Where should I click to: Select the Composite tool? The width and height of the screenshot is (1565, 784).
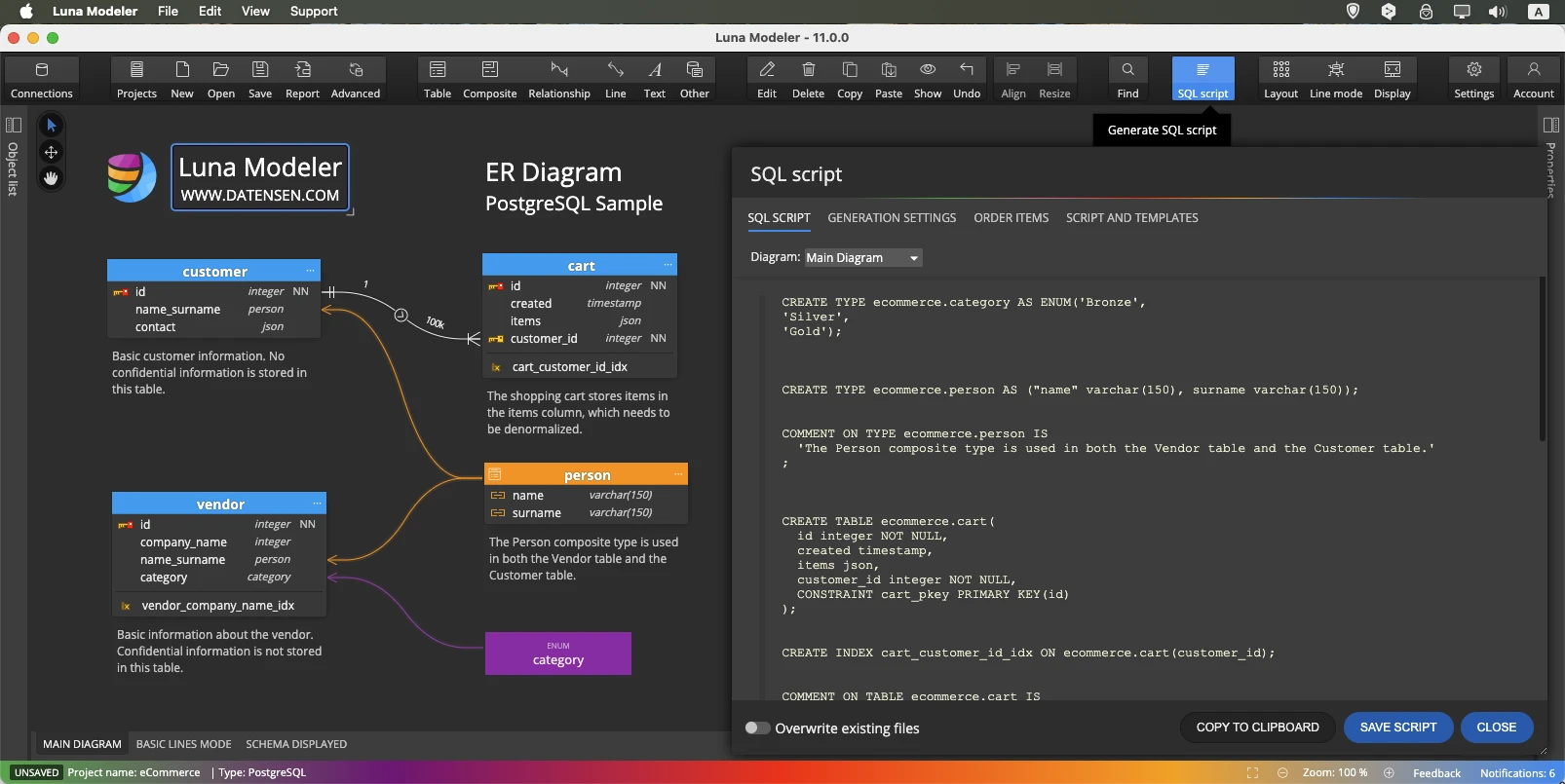coord(490,79)
